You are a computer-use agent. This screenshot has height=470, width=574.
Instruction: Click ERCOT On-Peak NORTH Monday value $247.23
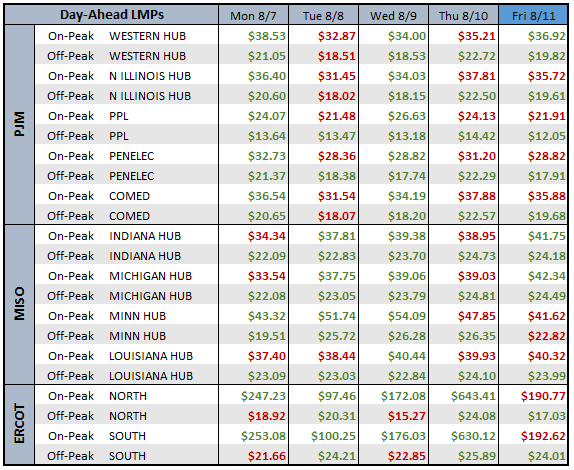click(263, 396)
